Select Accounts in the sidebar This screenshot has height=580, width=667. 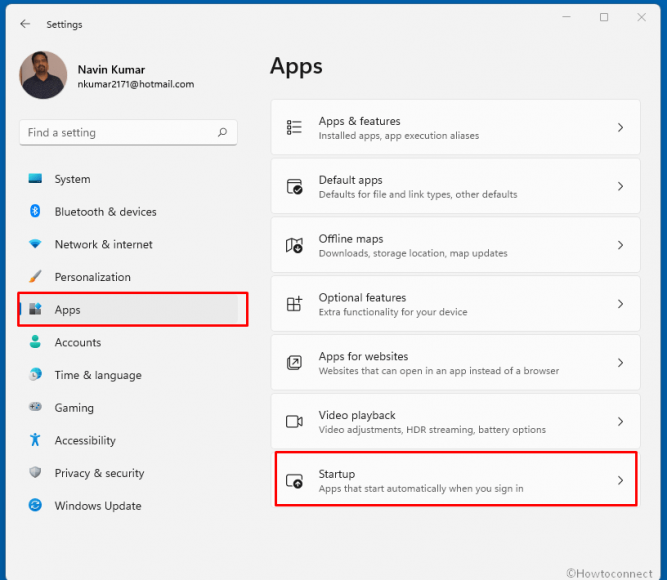click(x=128, y=342)
